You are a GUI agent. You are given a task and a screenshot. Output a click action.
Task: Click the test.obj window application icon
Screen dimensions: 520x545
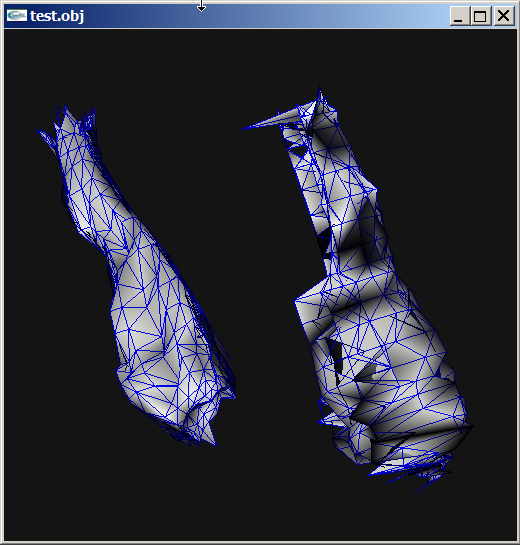click(x=17, y=16)
